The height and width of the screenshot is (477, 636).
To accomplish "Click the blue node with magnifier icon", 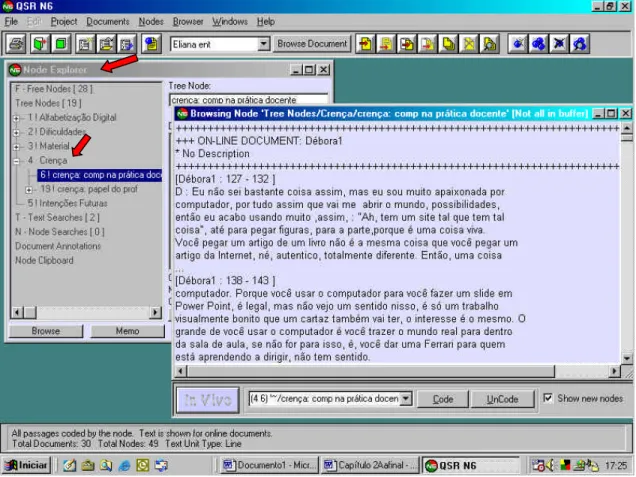I will (x=580, y=43).
